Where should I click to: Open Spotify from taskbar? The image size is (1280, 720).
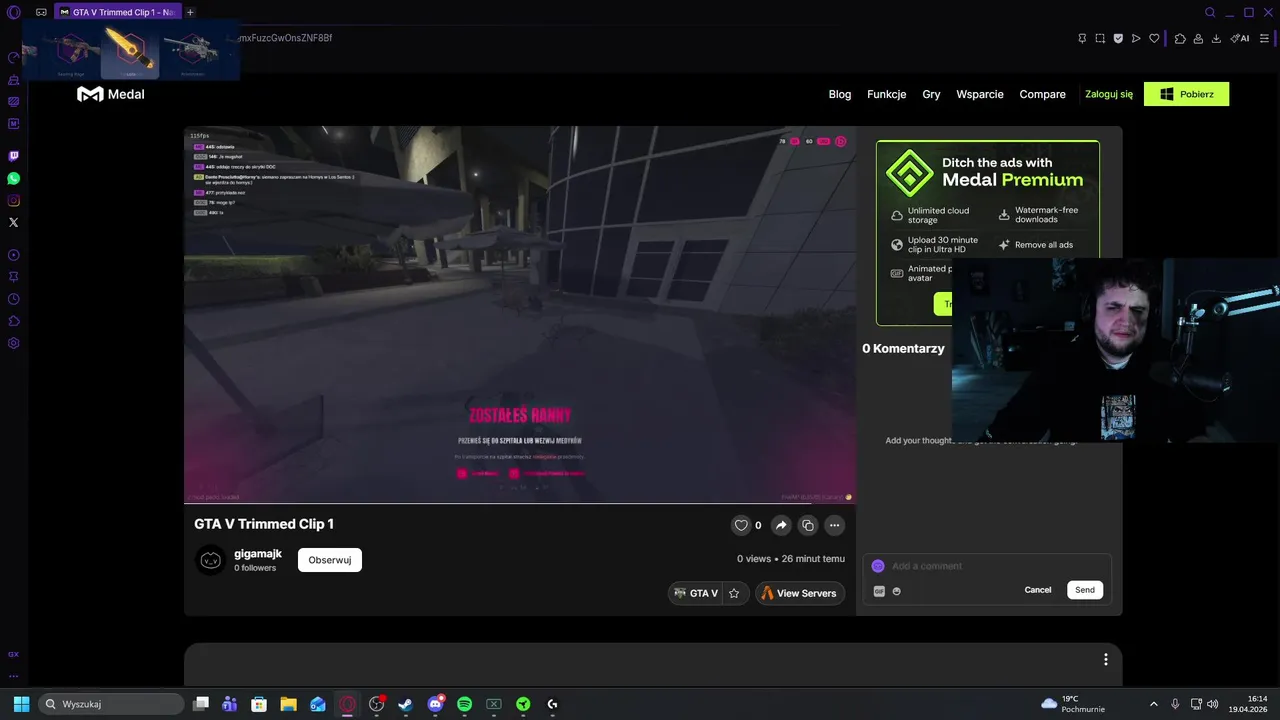point(464,704)
